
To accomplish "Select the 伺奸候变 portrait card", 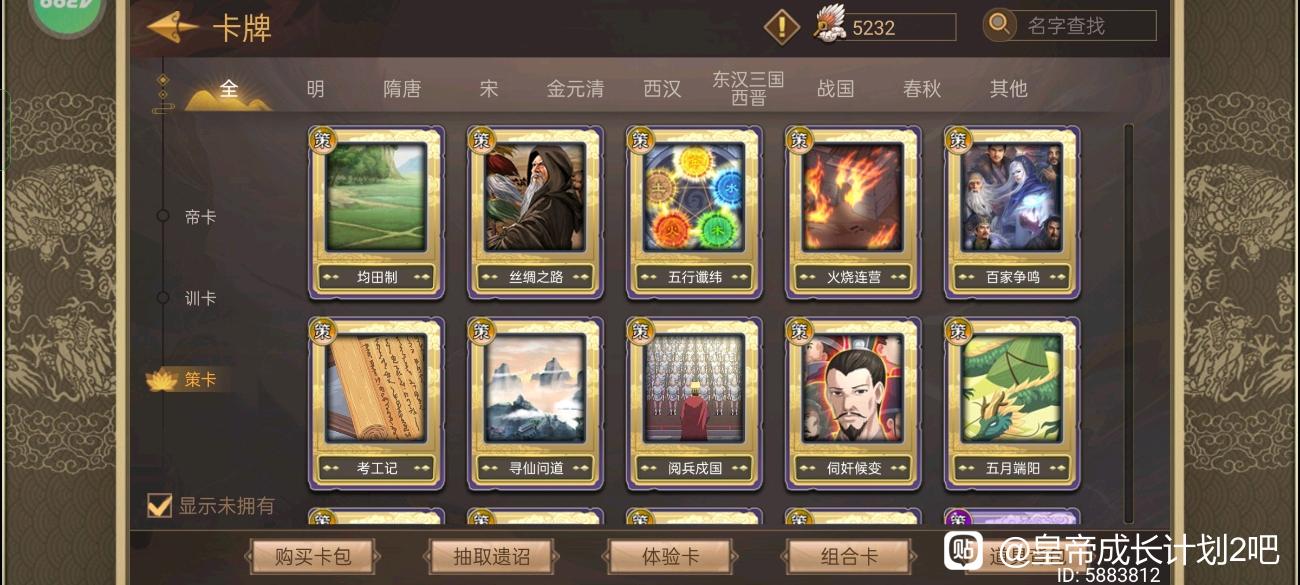I will click(x=853, y=404).
